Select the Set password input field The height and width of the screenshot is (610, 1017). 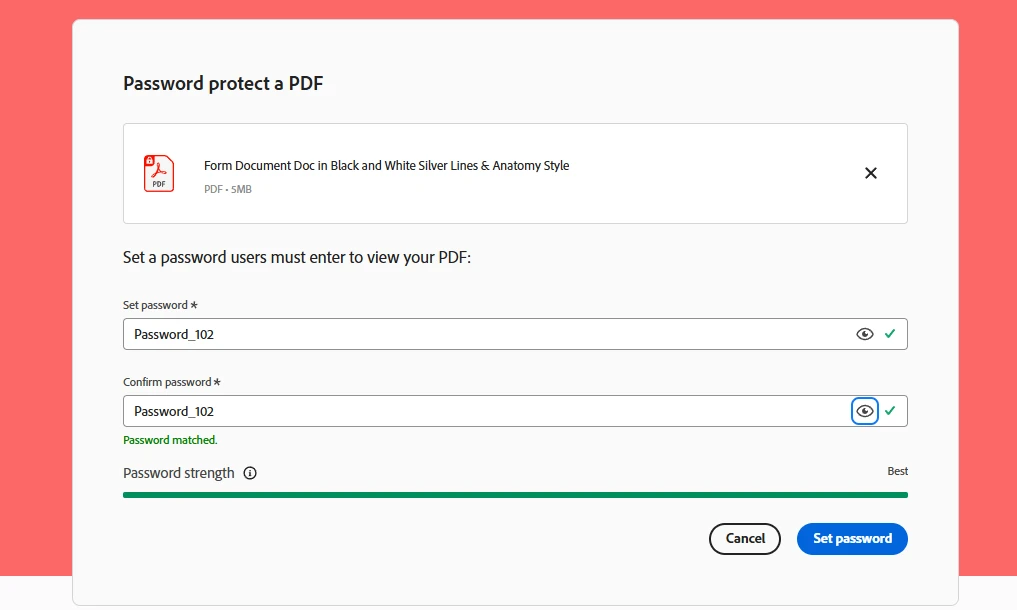(x=400, y=333)
